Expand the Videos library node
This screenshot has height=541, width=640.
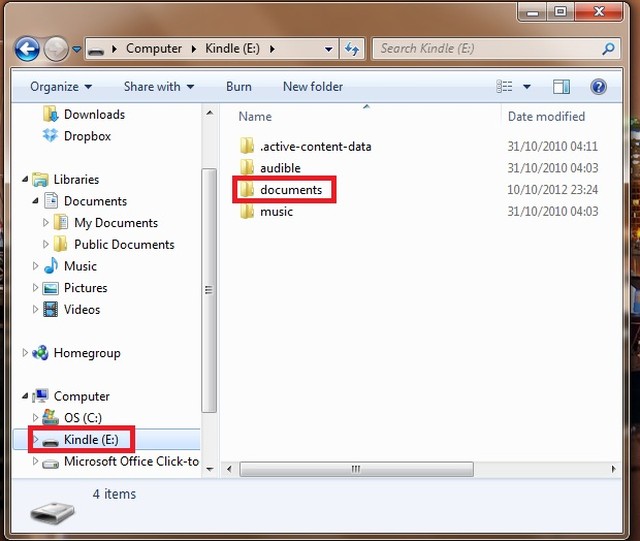(x=36, y=309)
